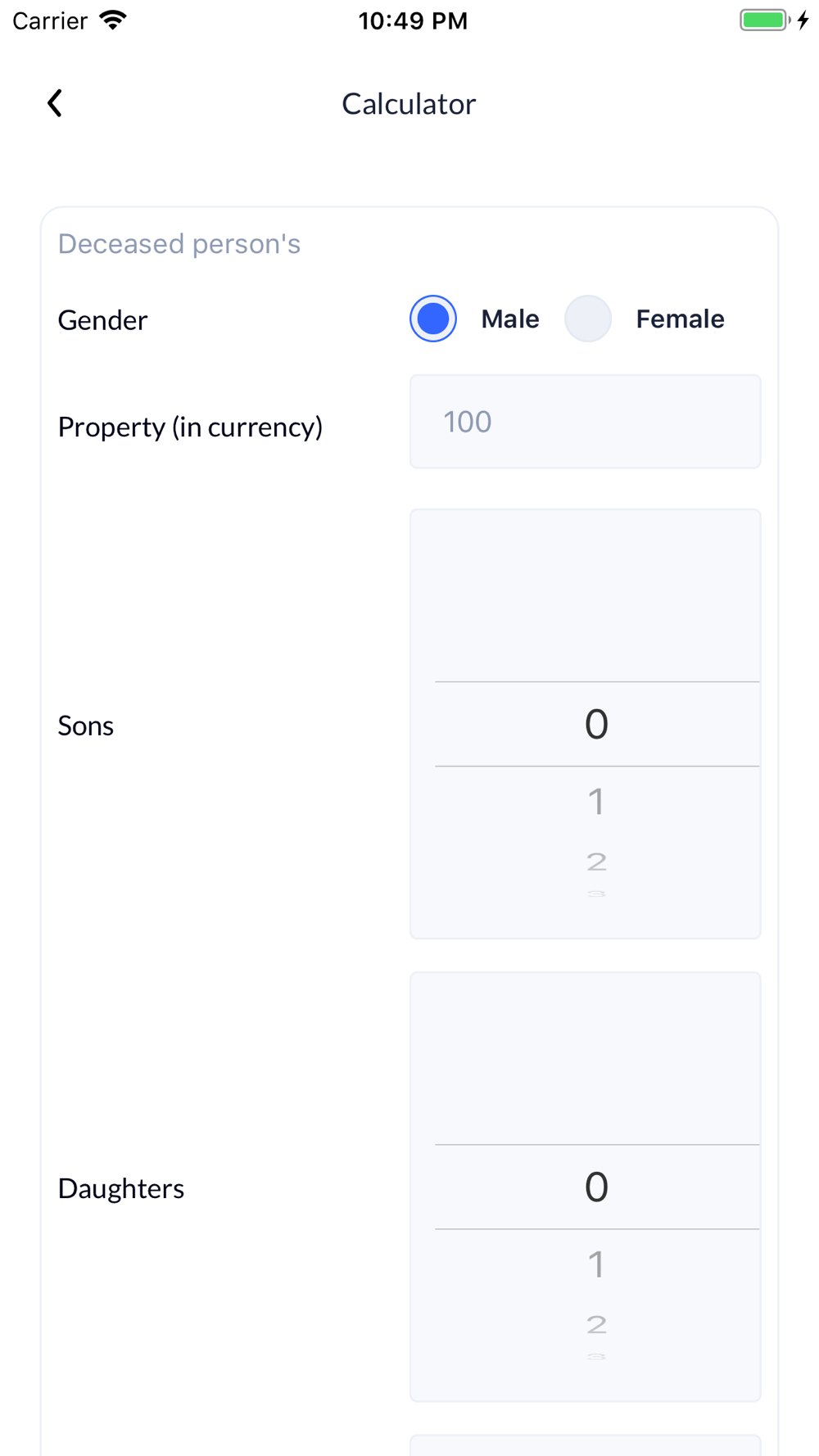
Task: Tap the Sons label
Action: 85,726
